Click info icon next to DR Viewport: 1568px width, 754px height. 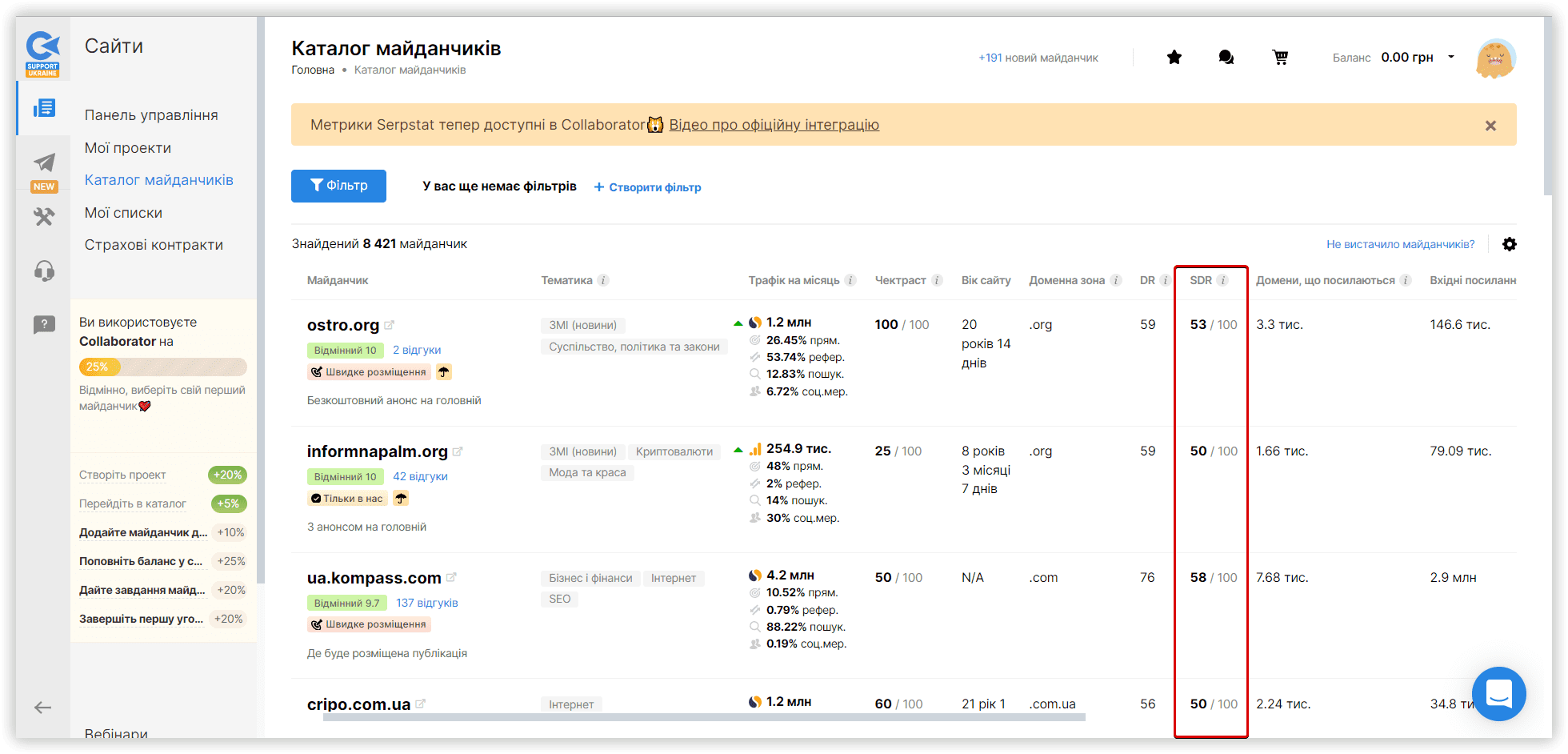1166,280
